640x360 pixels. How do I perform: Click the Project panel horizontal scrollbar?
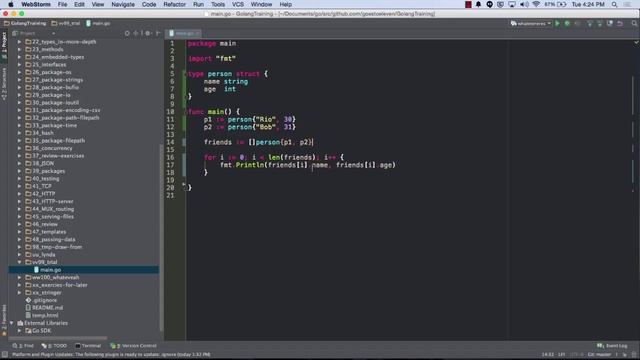[58, 338]
